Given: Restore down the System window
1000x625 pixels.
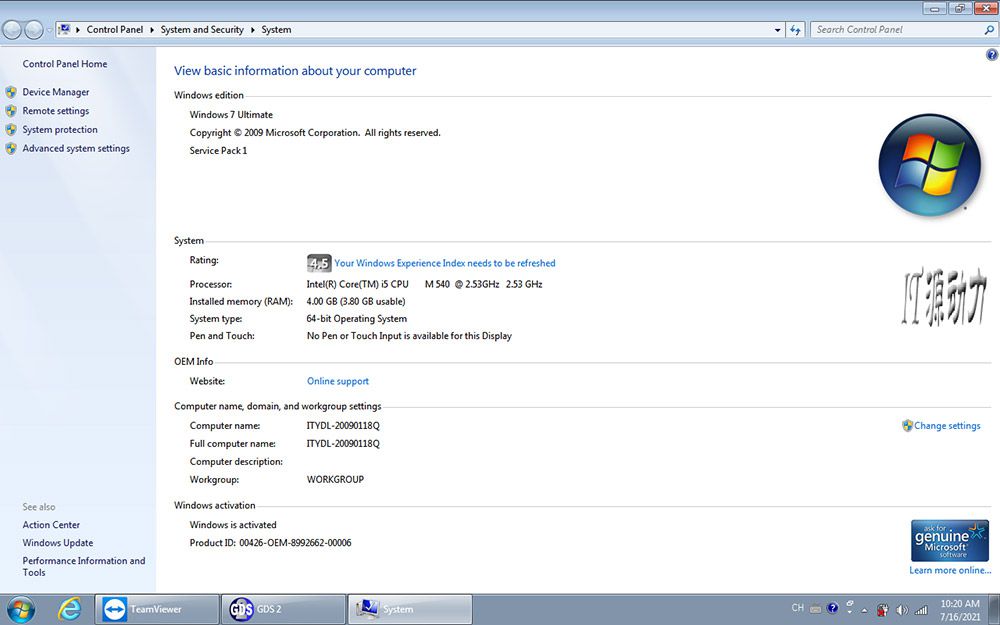Looking at the screenshot, I should click(x=959, y=8).
